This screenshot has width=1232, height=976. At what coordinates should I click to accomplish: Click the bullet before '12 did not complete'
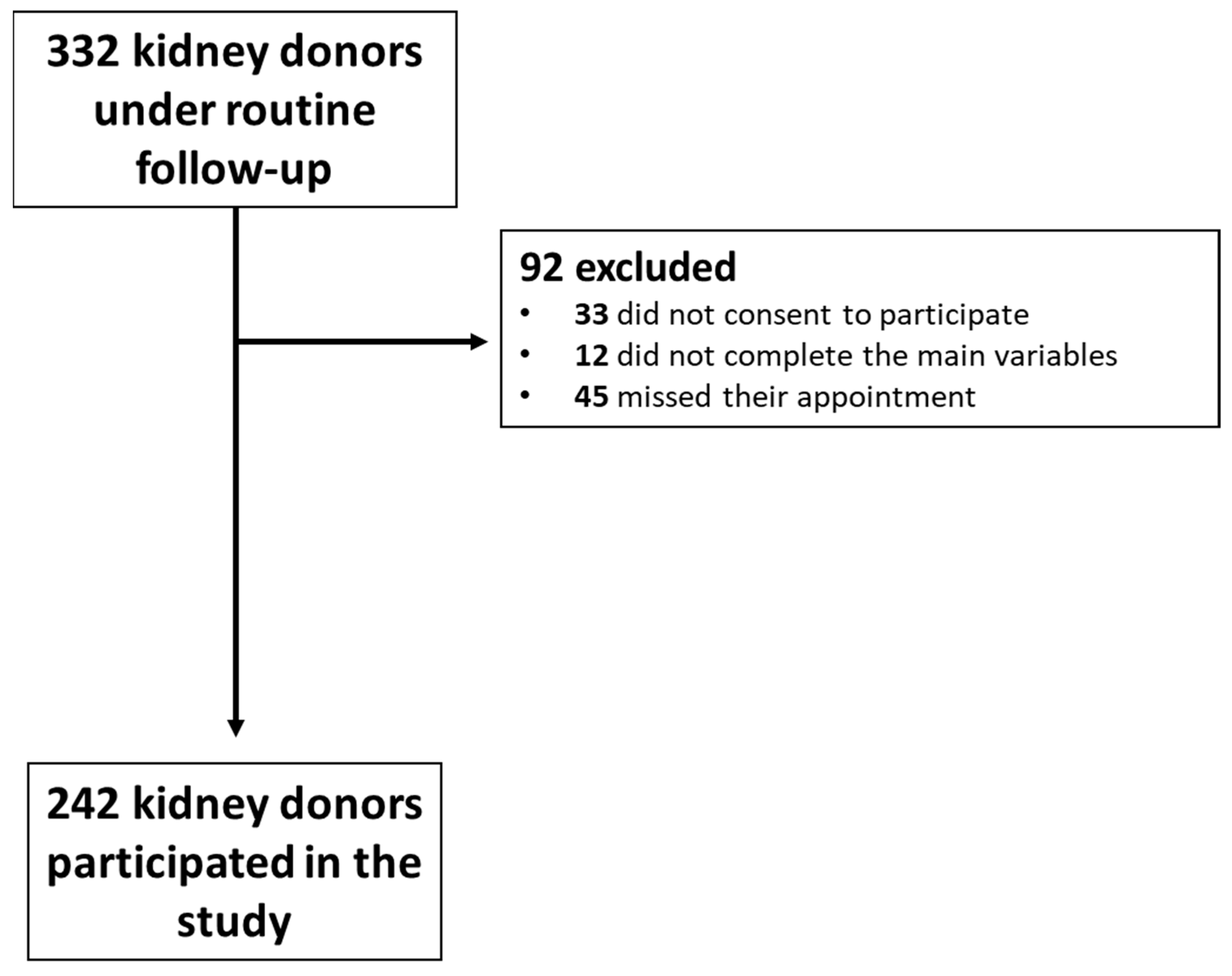(x=525, y=354)
